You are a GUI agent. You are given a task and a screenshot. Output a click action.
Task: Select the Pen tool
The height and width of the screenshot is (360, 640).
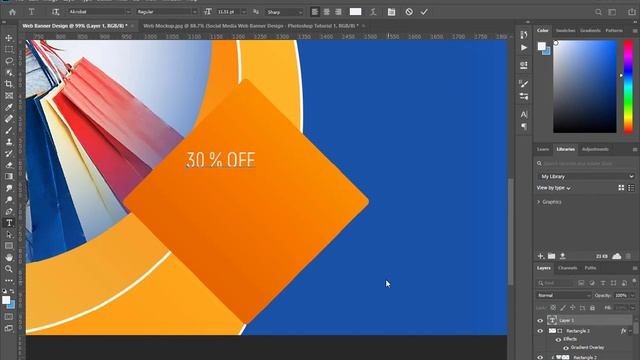point(9,211)
